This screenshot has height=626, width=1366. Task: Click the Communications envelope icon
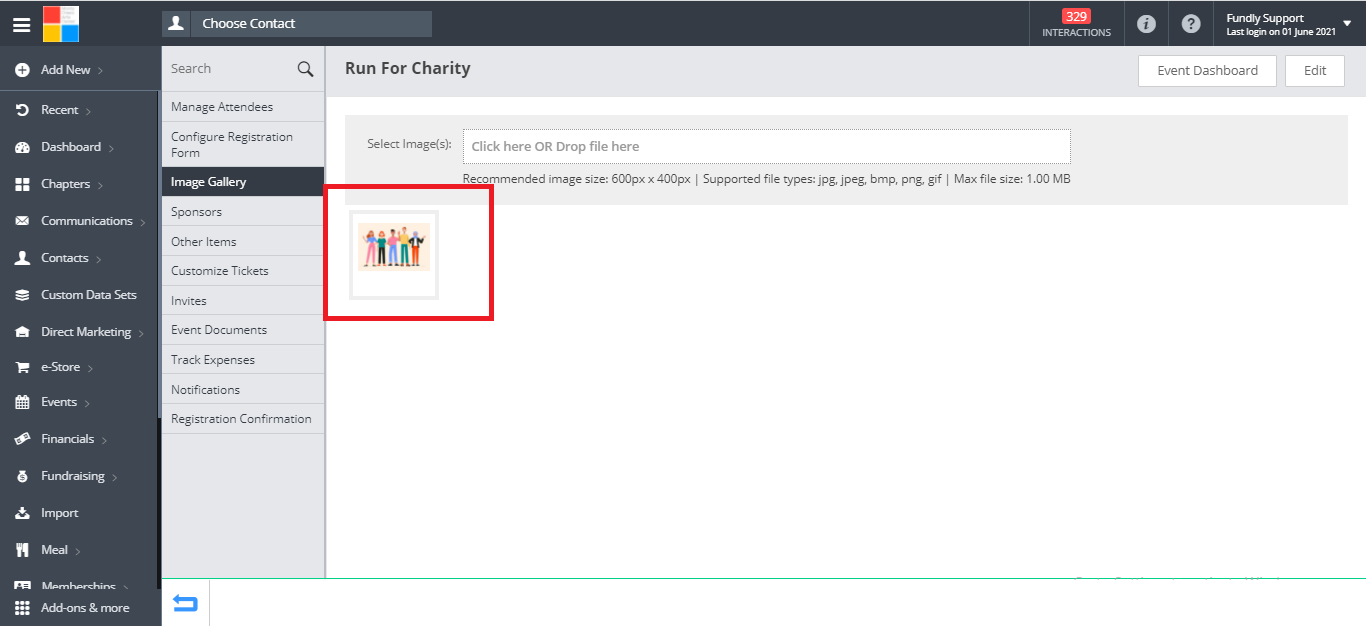[x=22, y=221]
